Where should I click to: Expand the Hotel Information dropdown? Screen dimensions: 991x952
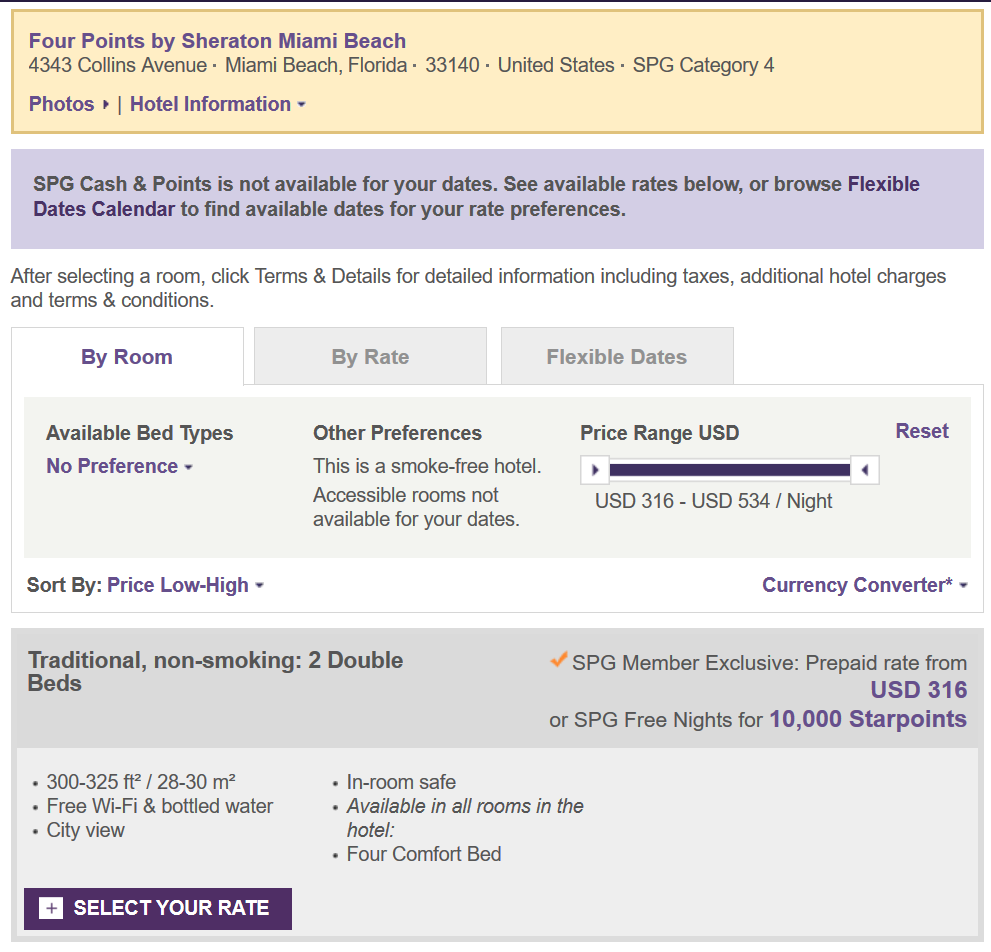coord(218,104)
